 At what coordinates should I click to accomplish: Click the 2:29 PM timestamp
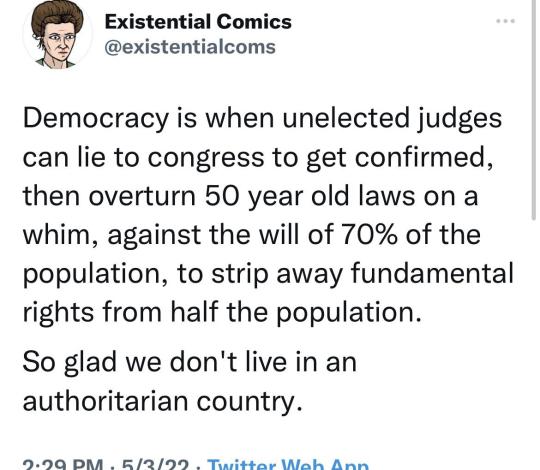[63, 465]
